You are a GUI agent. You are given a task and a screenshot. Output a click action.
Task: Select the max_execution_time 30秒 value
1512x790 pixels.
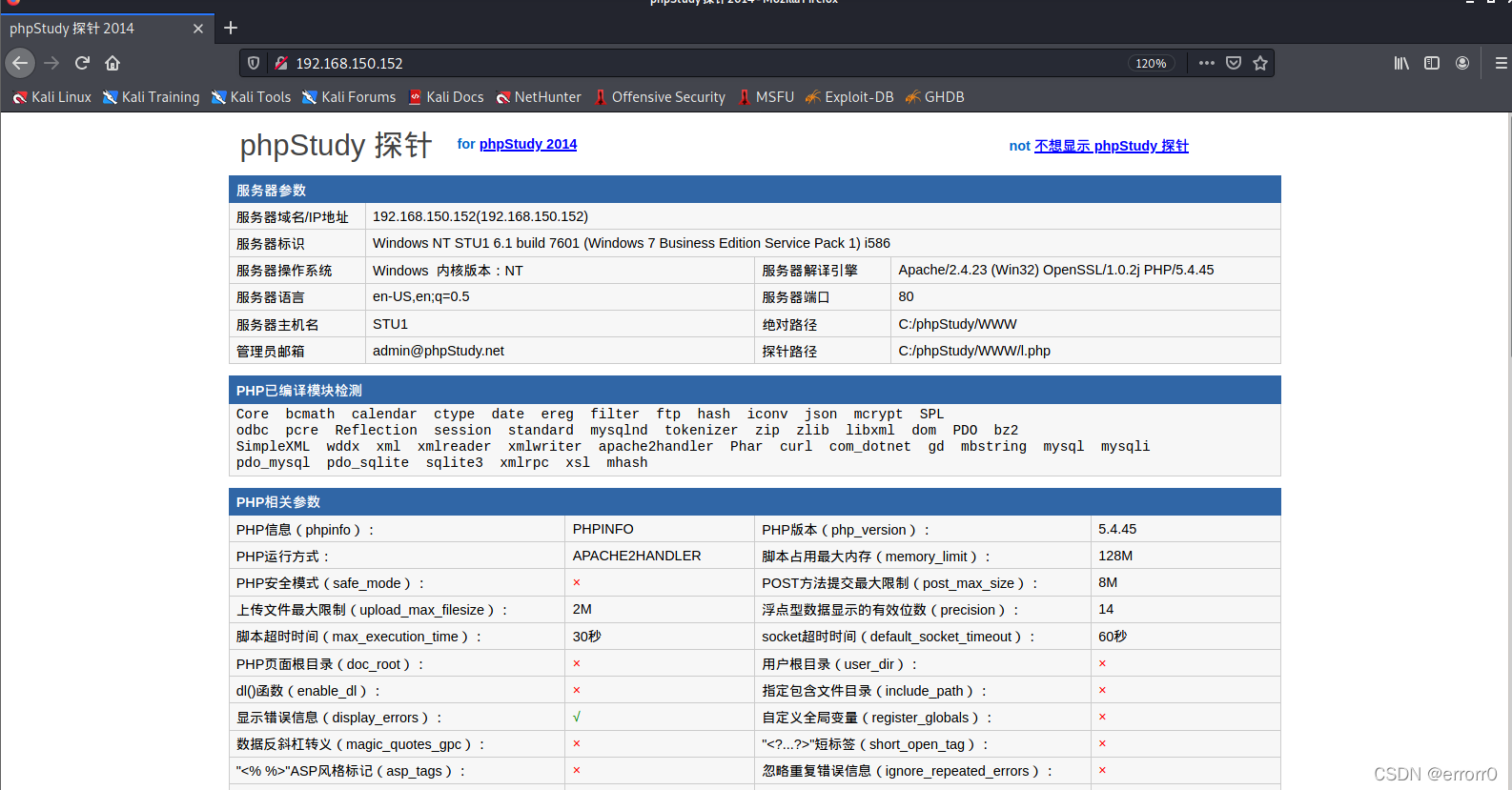pos(586,636)
